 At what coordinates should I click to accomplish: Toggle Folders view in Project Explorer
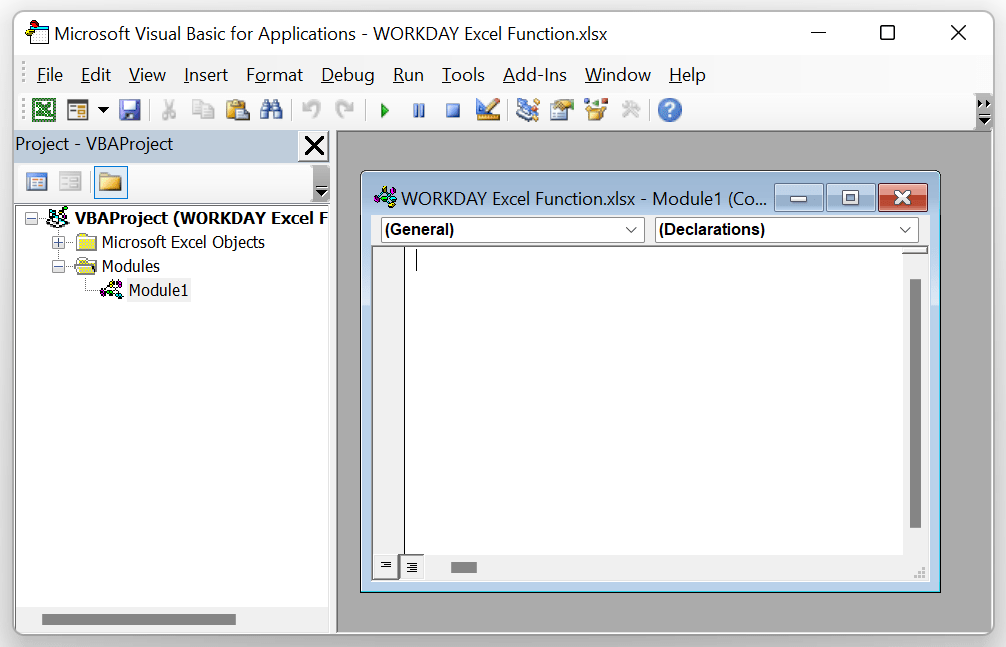click(110, 182)
